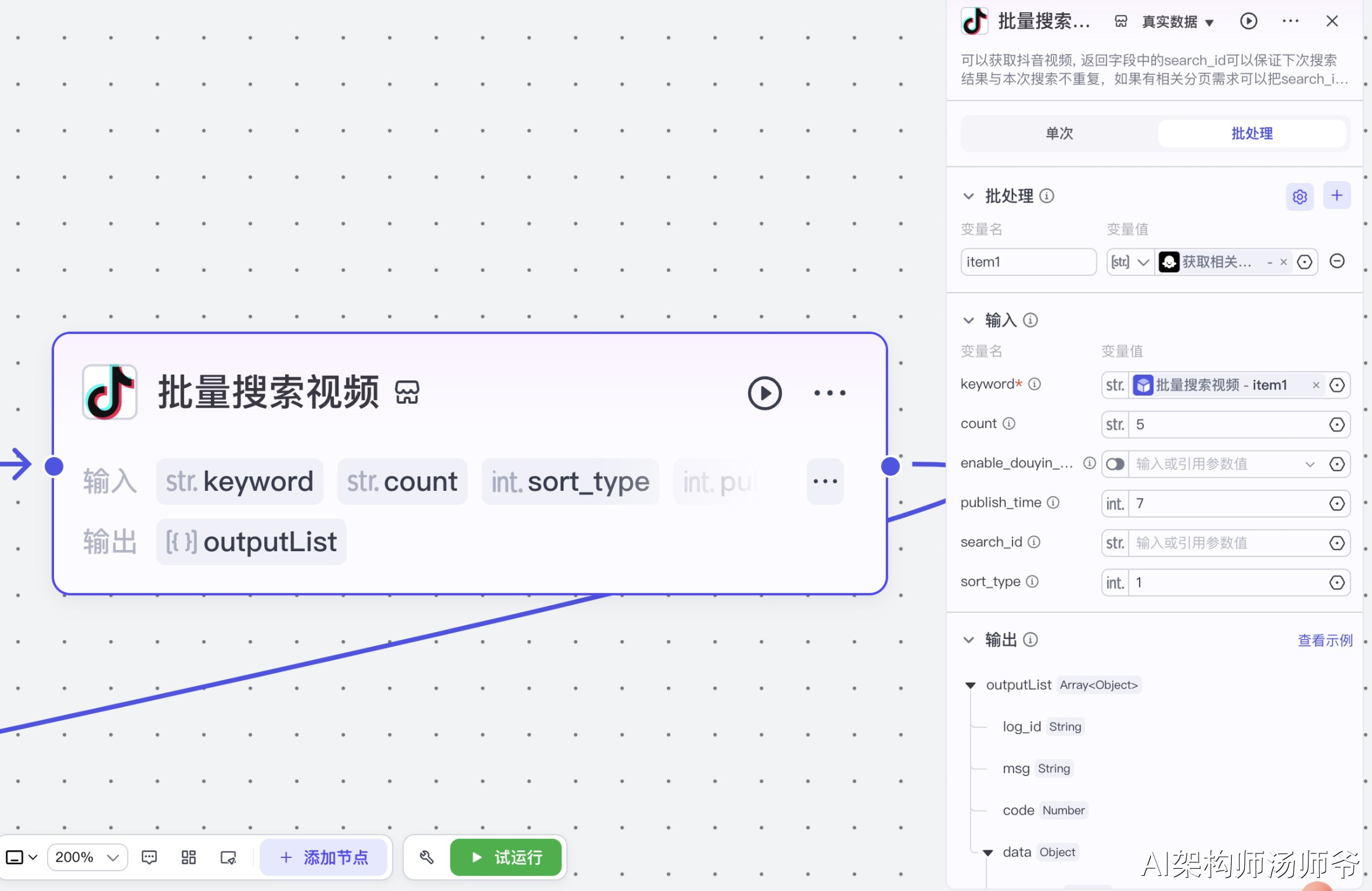Click the wrench debug icon in bottom toolbar
Image resolution: width=1372 pixels, height=891 pixels.
(x=427, y=857)
